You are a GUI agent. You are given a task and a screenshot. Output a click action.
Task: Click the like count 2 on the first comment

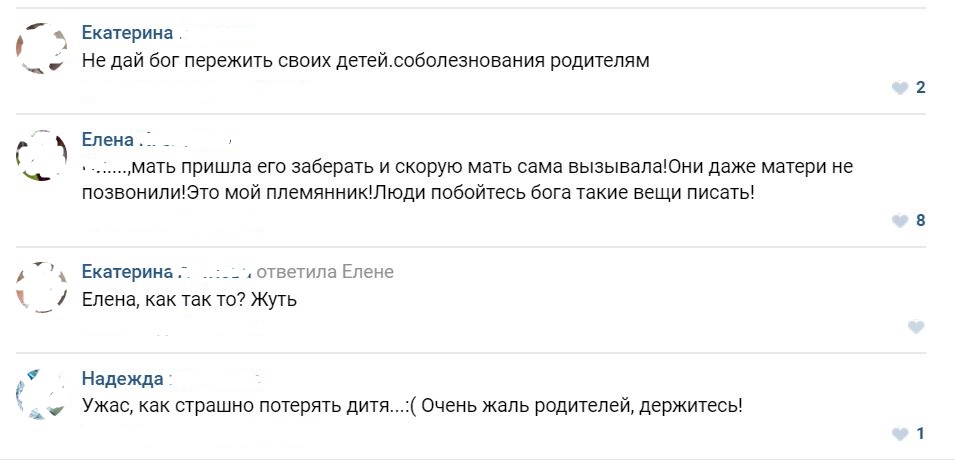(x=921, y=88)
